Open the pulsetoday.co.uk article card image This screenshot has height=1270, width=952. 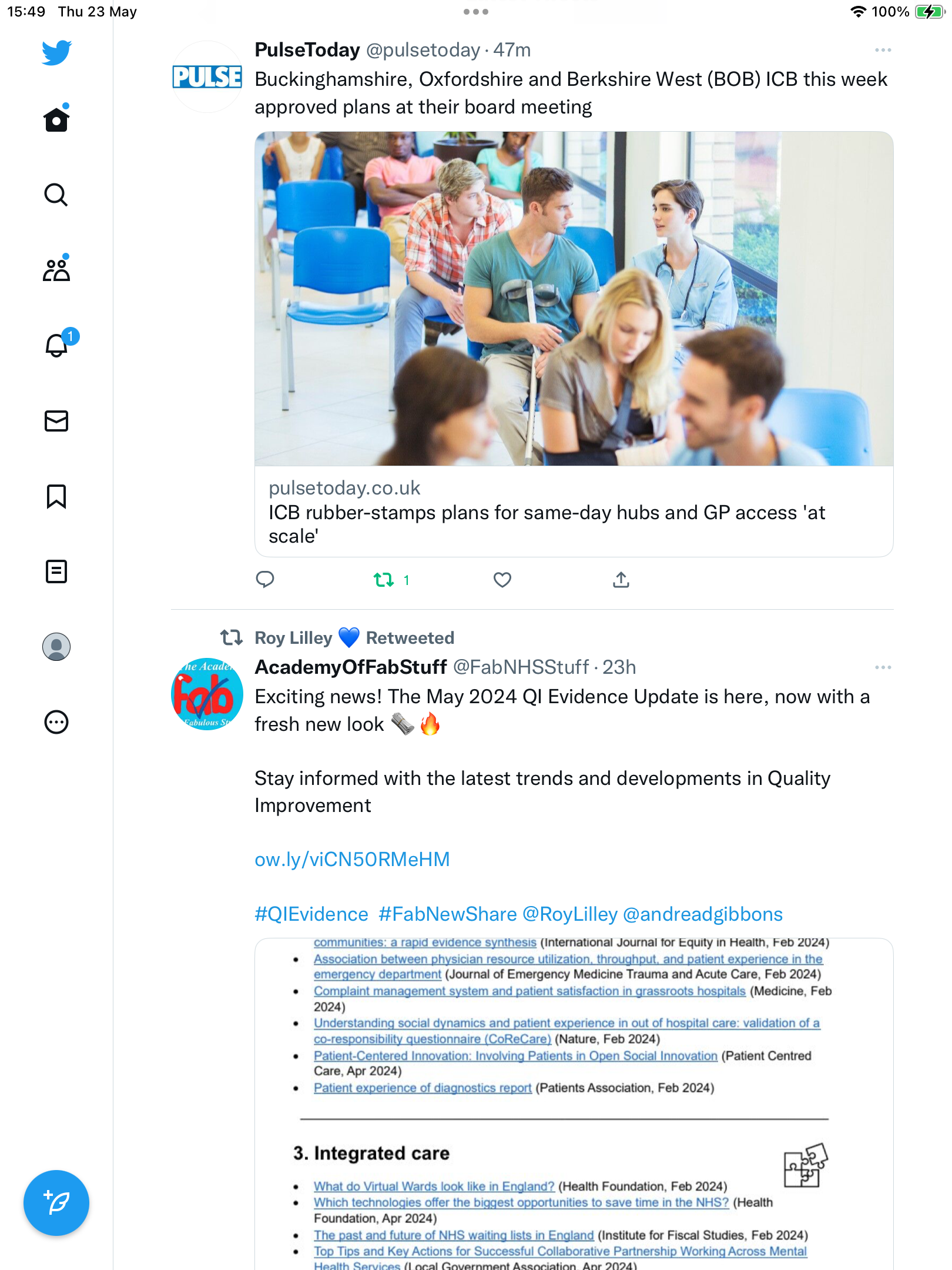574,299
